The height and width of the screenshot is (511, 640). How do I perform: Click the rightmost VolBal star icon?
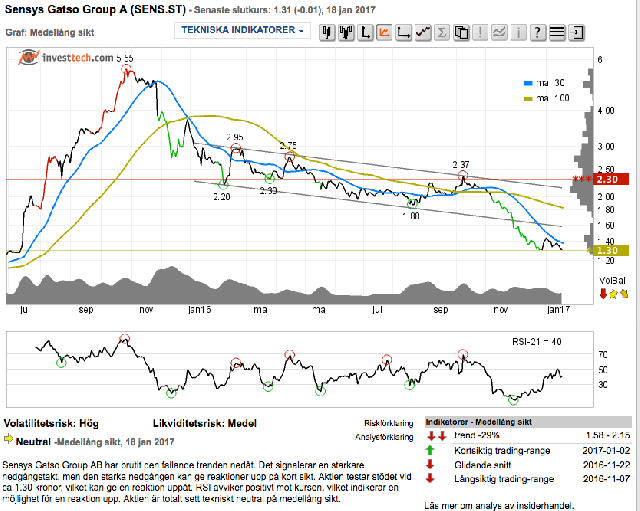(x=624, y=293)
